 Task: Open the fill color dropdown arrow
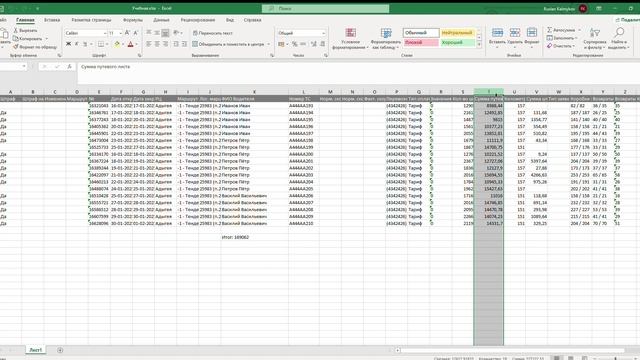pos(123,44)
